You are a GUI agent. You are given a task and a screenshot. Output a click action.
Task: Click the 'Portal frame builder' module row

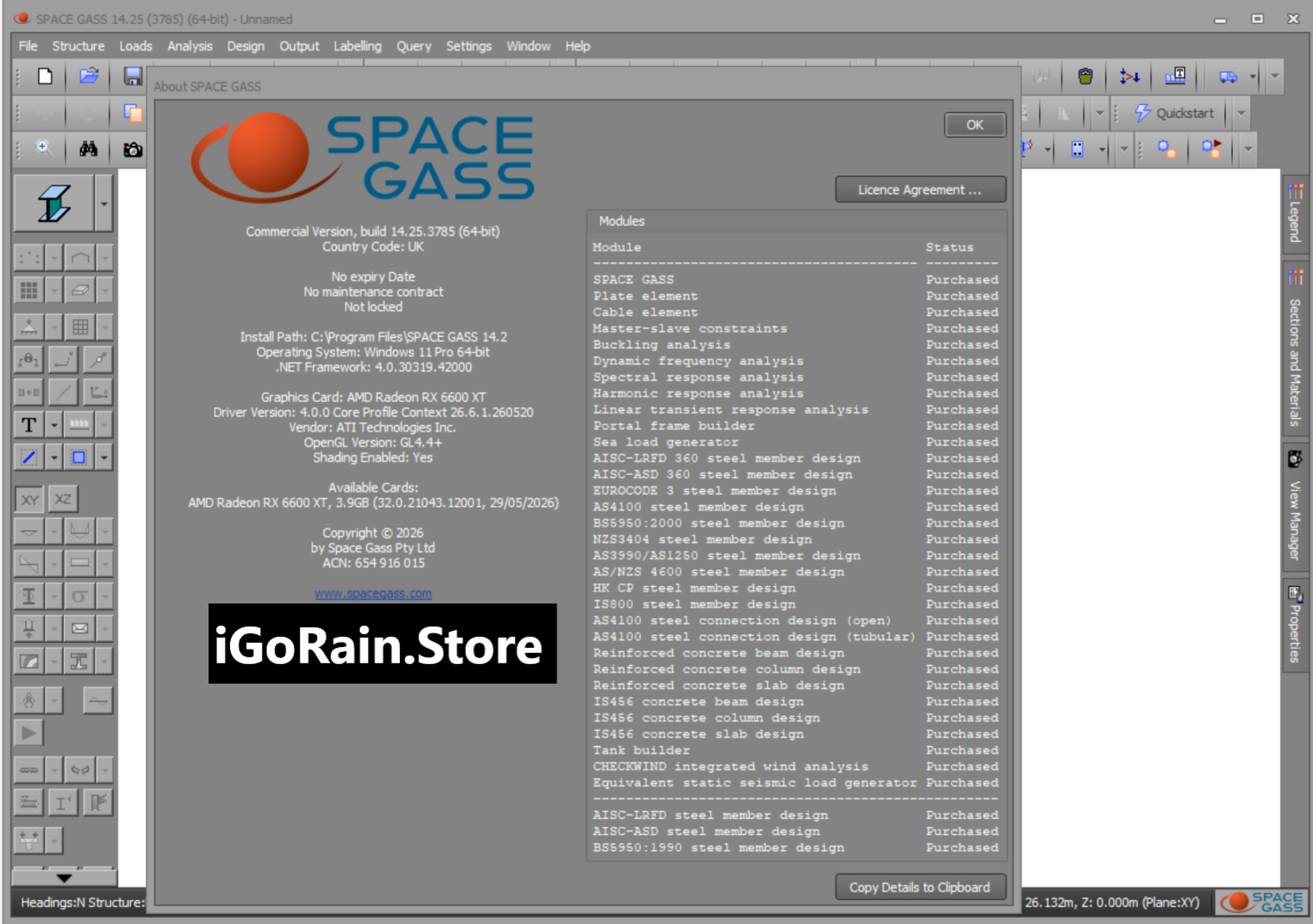[x=796, y=426]
